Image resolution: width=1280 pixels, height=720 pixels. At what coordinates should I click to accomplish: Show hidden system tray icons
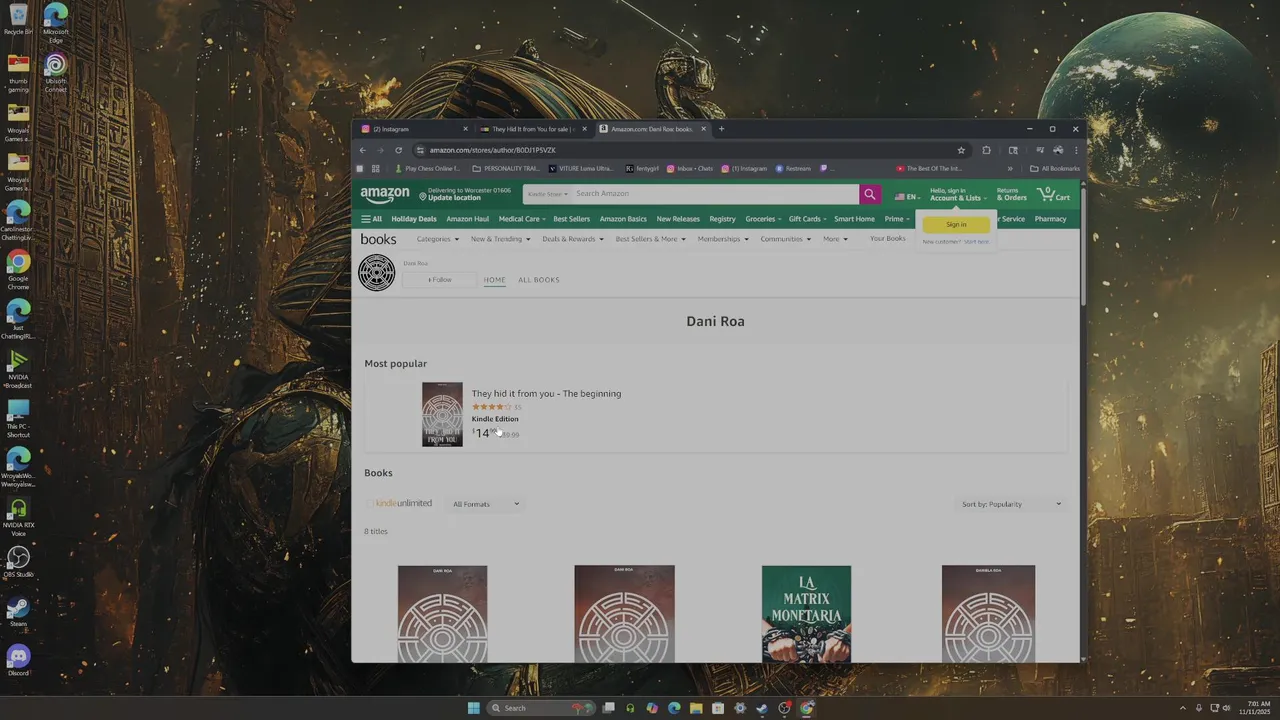pos(1183,708)
